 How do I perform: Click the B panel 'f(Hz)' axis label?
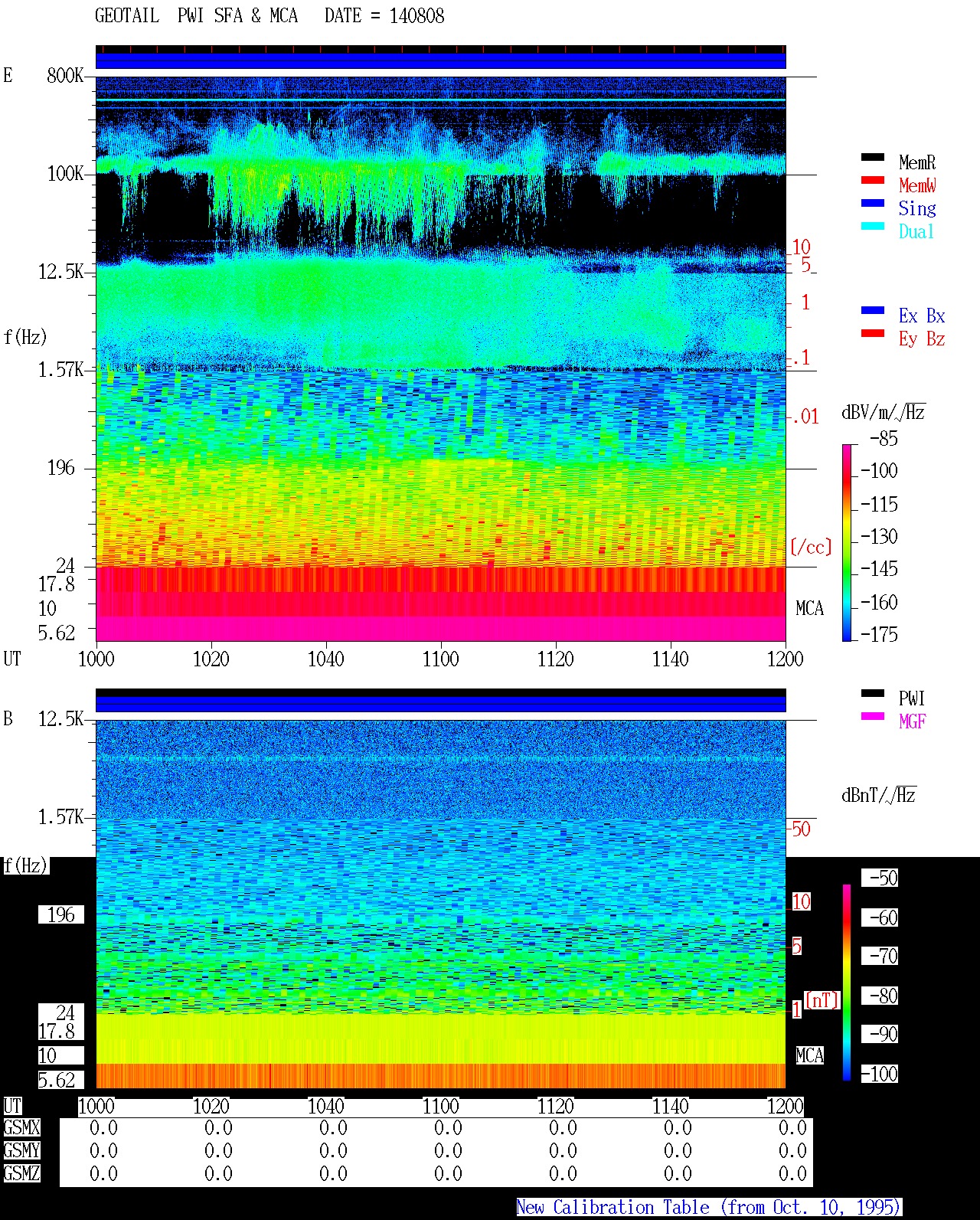point(25,865)
